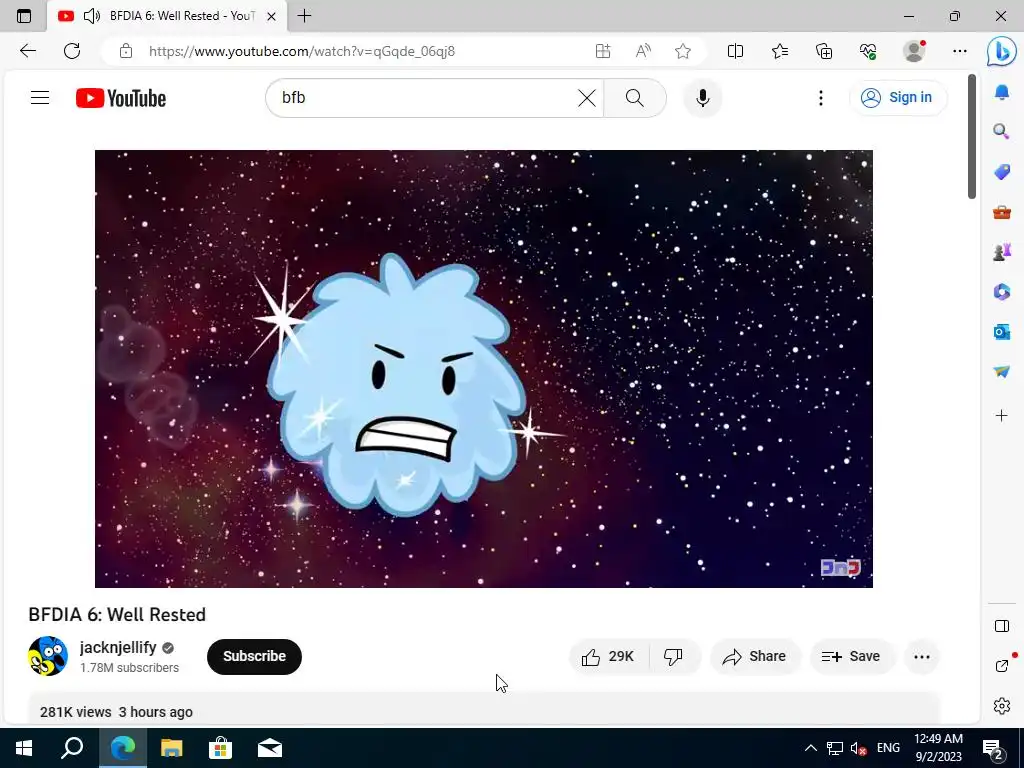Open taskbar search
Viewport: 1024px width, 768px height.
click(x=72, y=748)
